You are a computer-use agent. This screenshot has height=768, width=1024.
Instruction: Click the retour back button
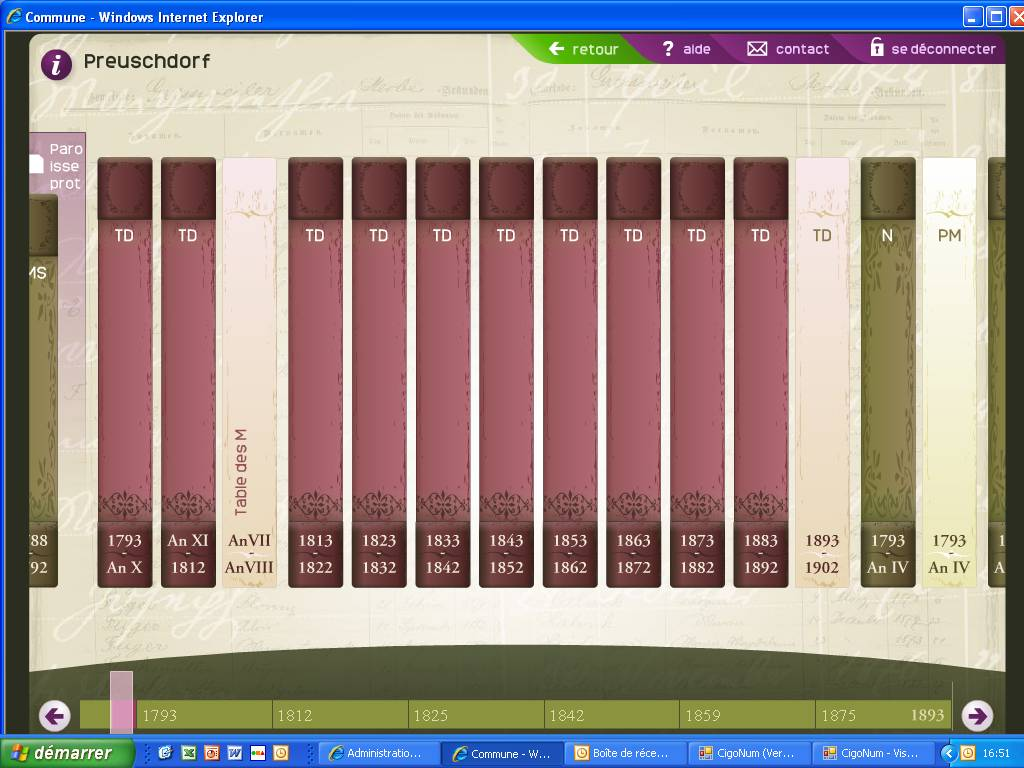click(x=584, y=49)
